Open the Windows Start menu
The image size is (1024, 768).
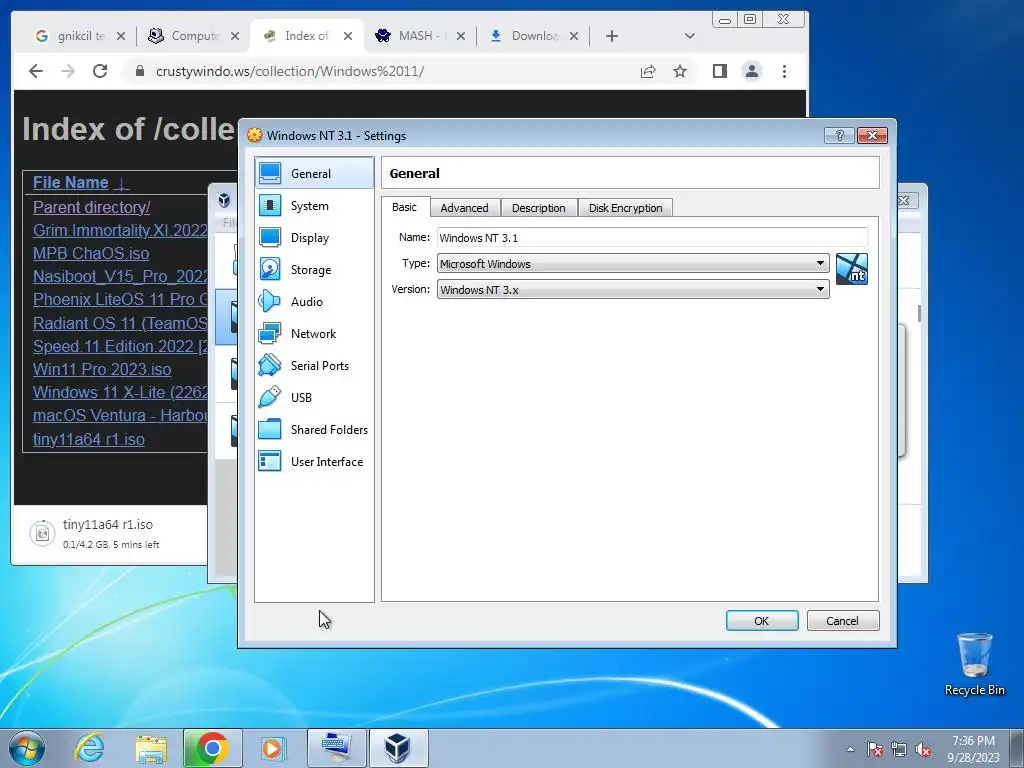pyautogui.click(x=26, y=748)
